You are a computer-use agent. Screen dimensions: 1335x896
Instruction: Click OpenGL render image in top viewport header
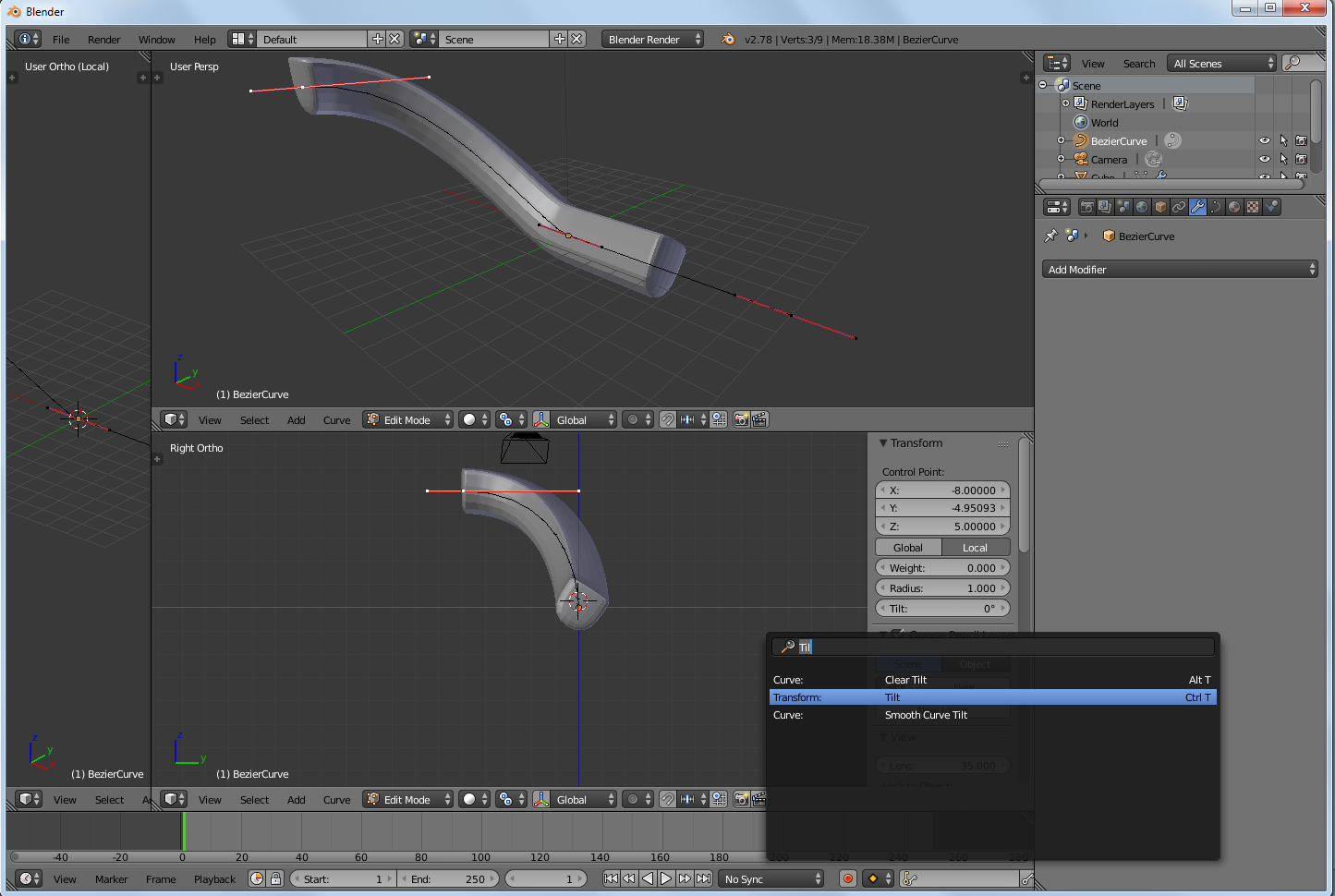pyautogui.click(x=741, y=419)
